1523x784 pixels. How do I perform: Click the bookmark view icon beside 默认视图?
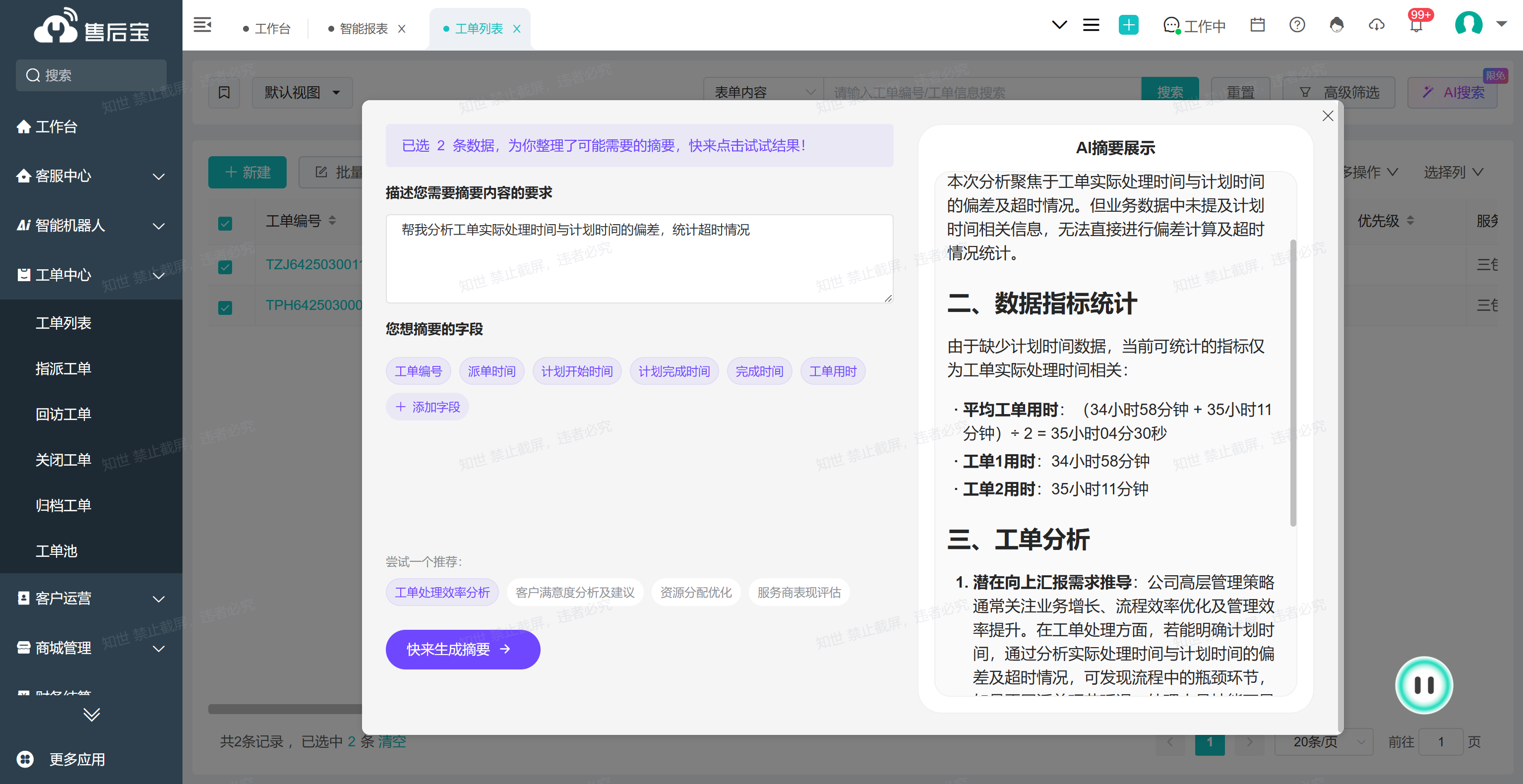coord(224,92)
